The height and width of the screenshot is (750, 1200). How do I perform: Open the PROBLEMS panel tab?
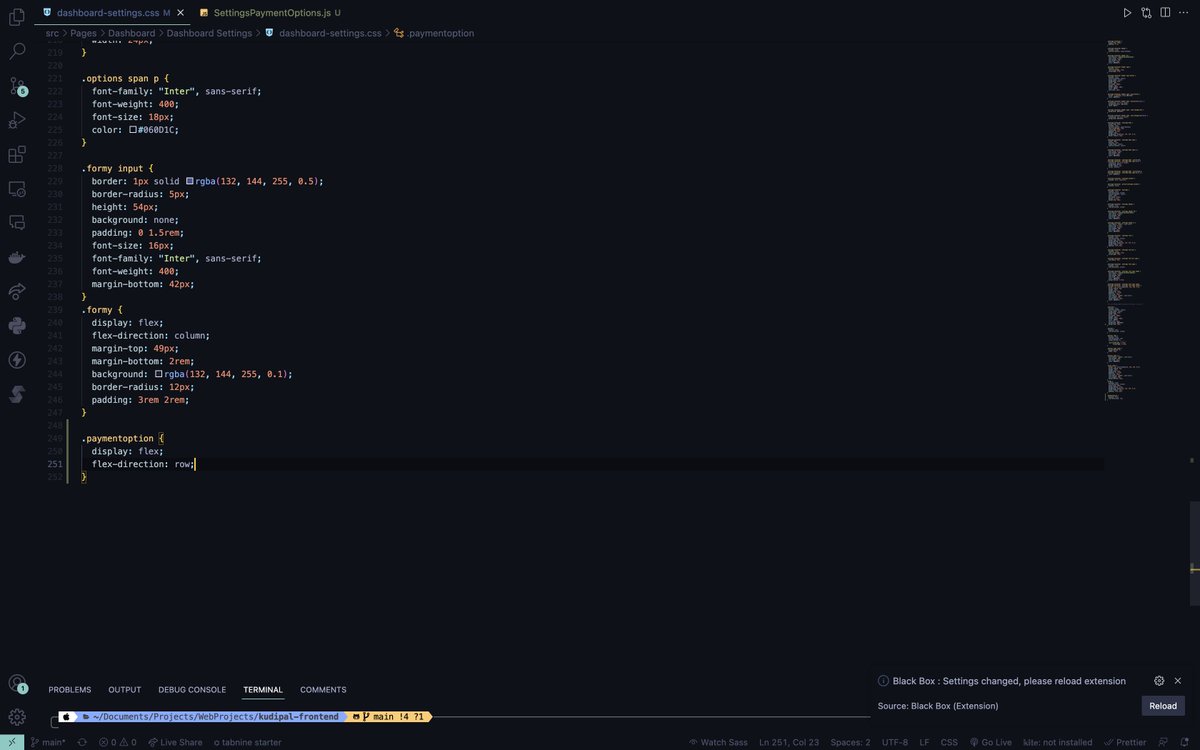click(70, 690)
